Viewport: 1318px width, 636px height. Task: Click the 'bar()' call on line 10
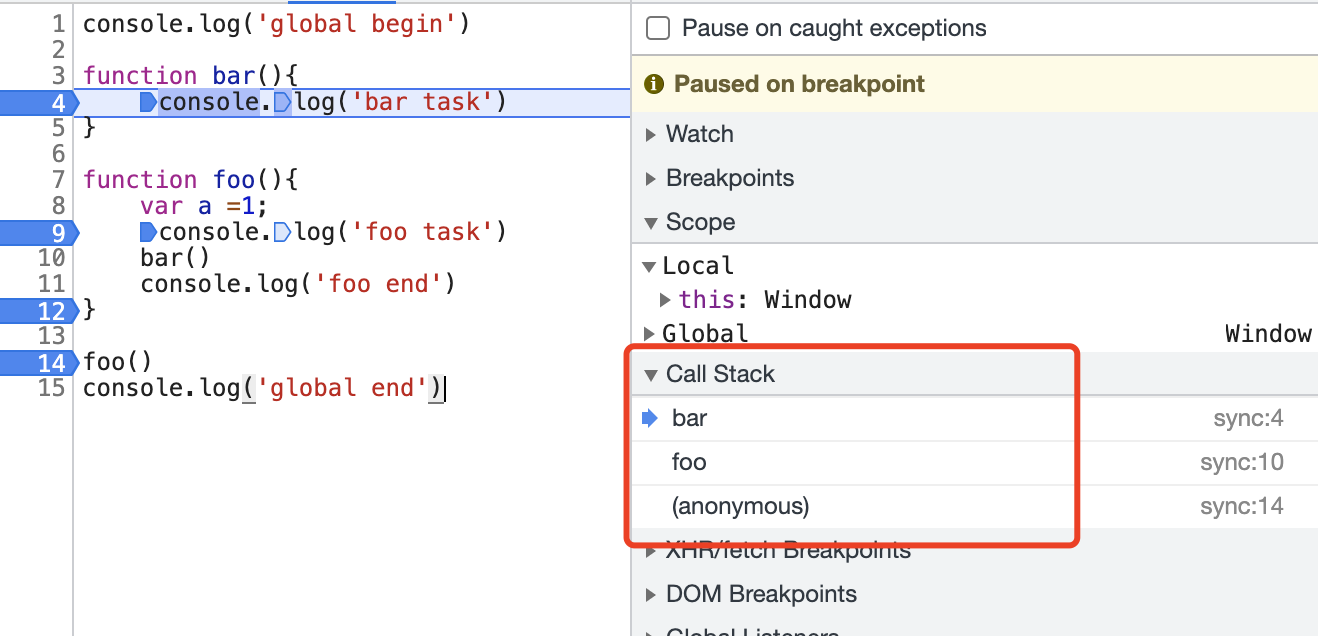173,258
